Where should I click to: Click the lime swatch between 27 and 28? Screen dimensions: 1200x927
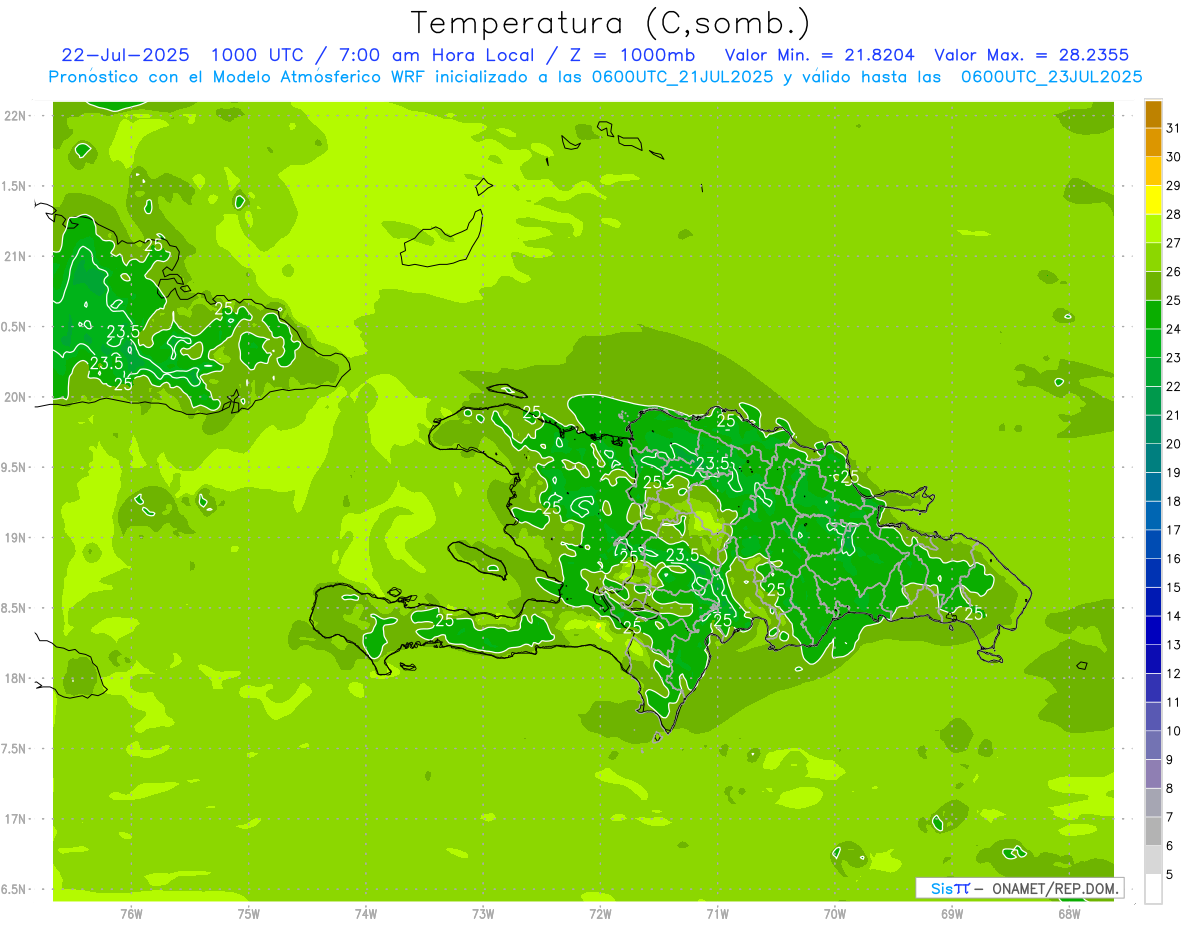(x=1153, y=229)
